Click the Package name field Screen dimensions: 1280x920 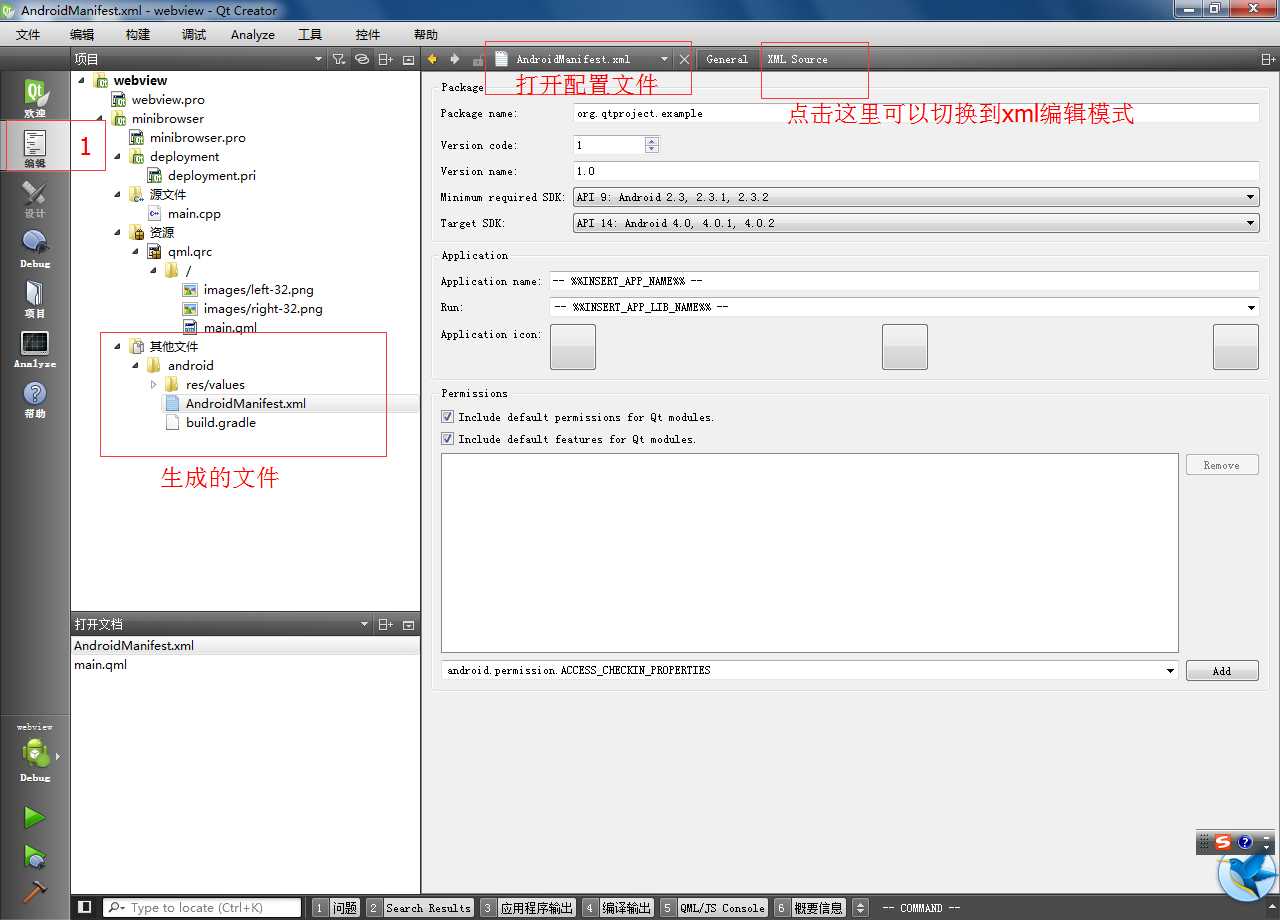tap(916, 113)
